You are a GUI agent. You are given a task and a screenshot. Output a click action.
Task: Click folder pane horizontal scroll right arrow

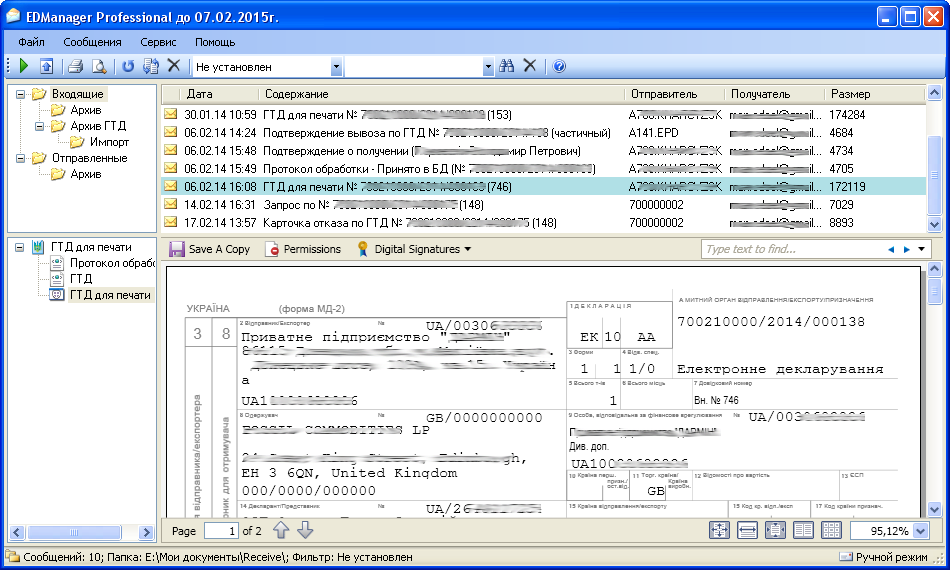click(146, 532)
